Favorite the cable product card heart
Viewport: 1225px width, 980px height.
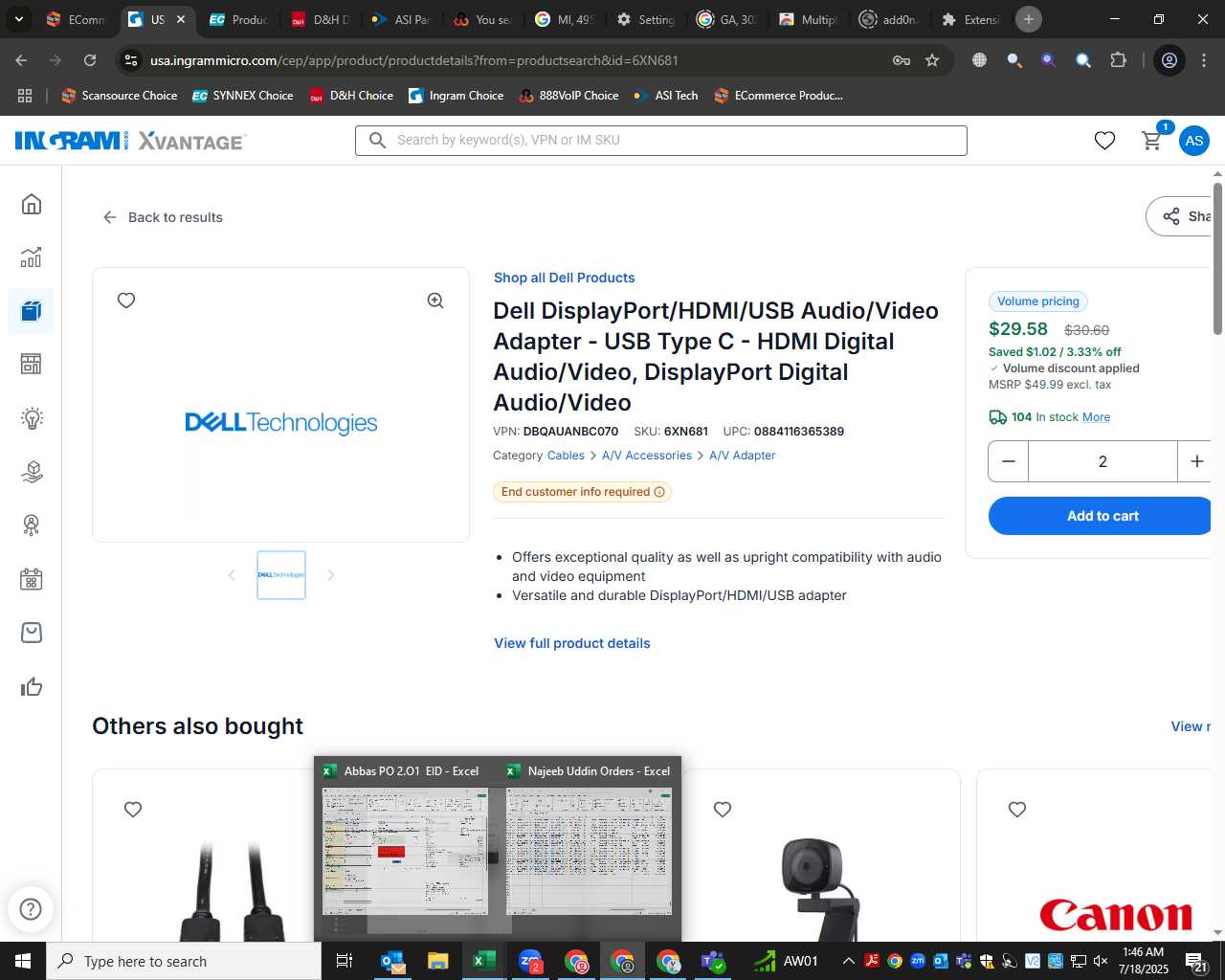click(x=133, y=810)
